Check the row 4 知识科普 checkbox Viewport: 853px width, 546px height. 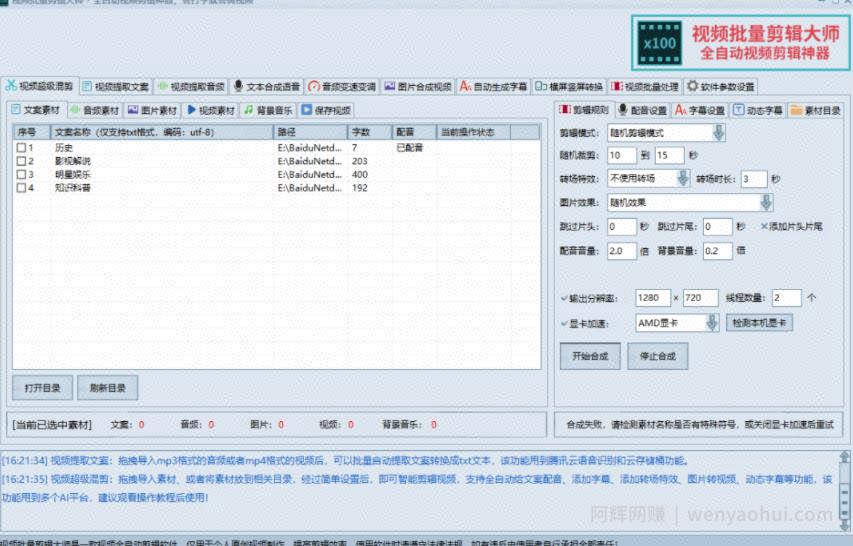[x=21, y=188]
